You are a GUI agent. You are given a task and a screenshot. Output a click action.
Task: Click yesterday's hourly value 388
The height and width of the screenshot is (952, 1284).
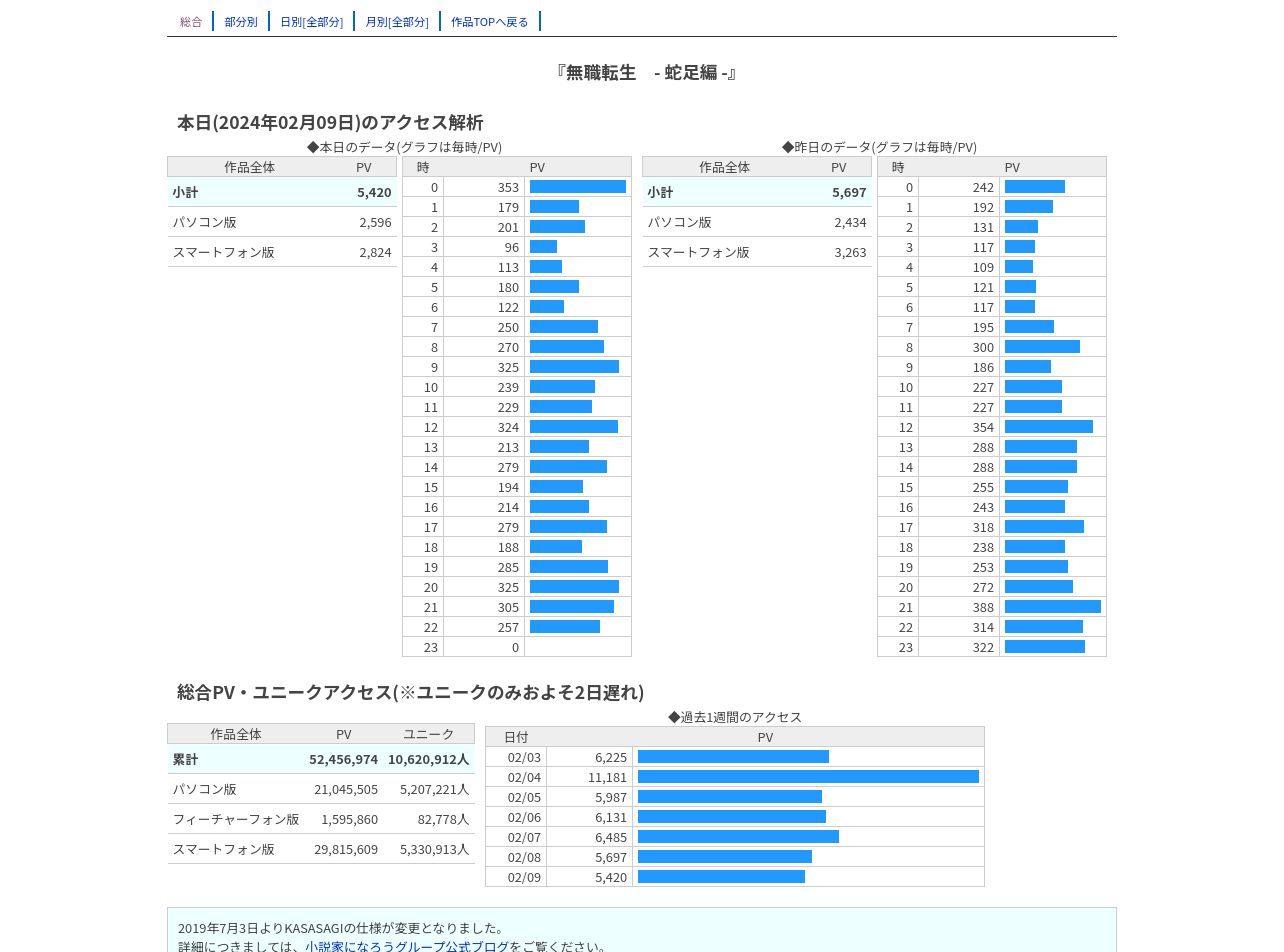point(983,607)
